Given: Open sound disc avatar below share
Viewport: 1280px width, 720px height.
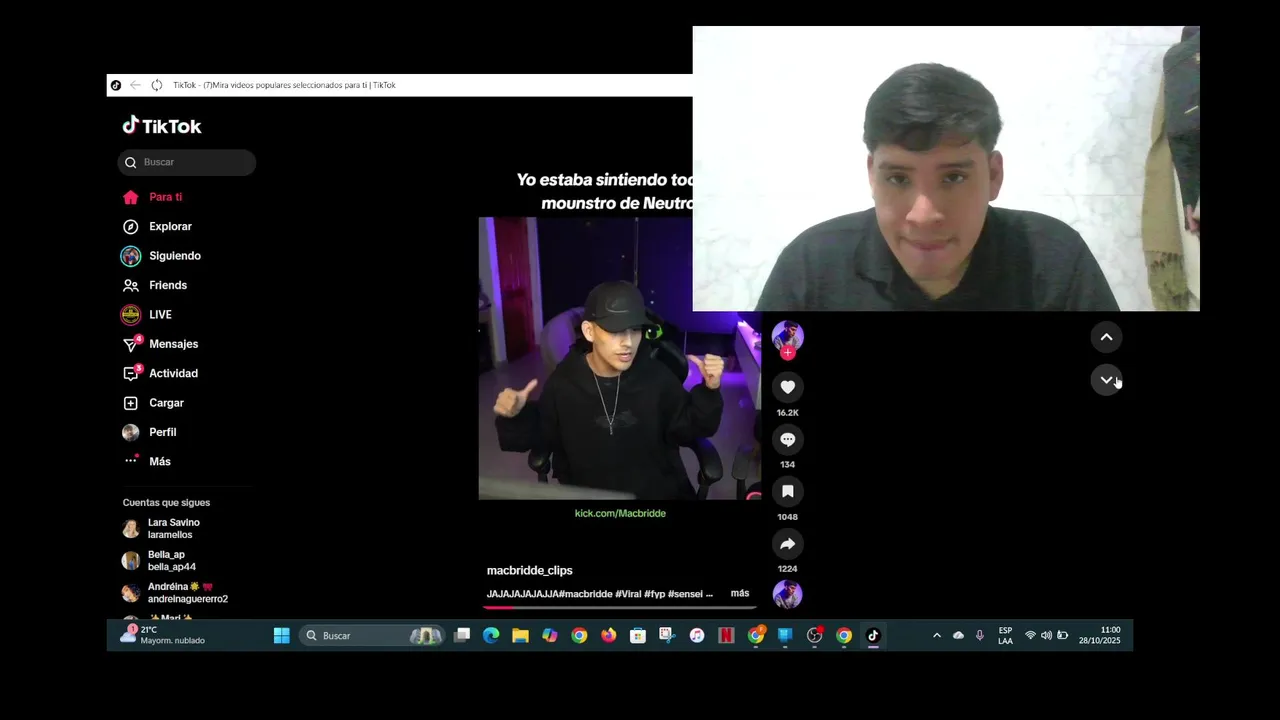Looking at the screenshot, I should 788,594.
